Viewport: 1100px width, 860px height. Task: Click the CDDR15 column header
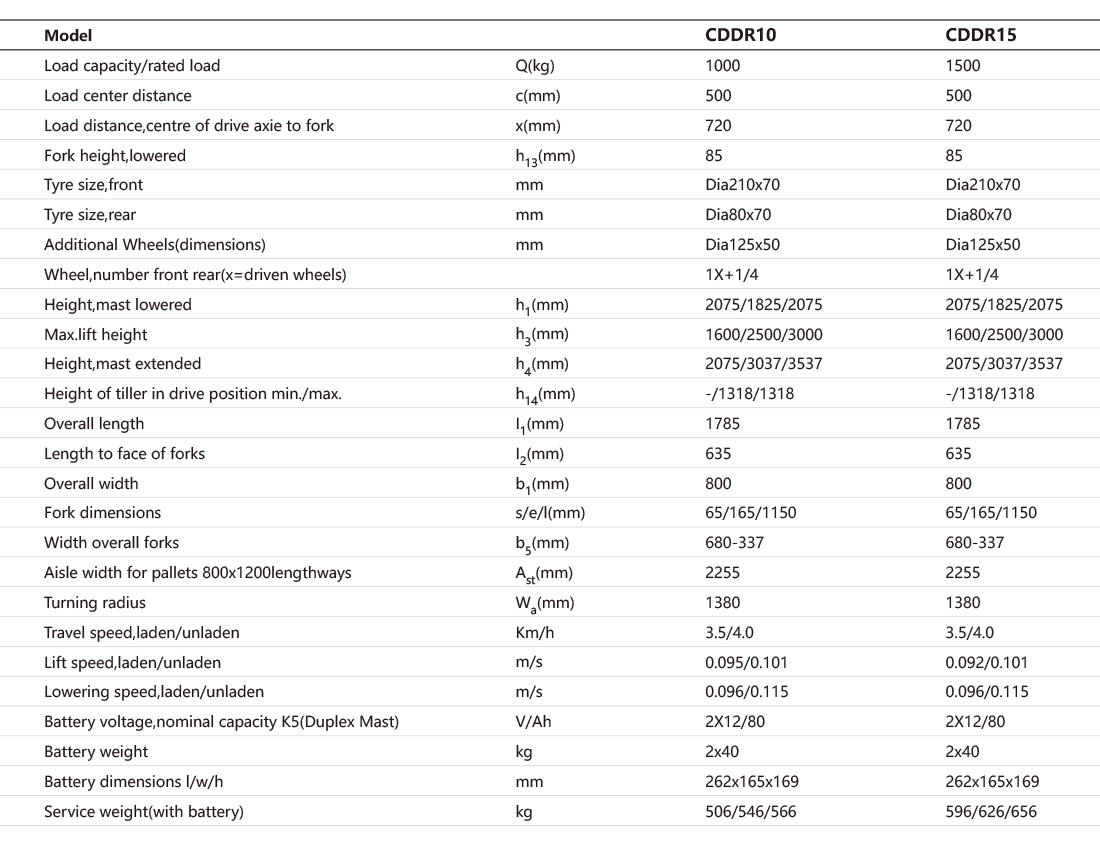tap(981, 36)
